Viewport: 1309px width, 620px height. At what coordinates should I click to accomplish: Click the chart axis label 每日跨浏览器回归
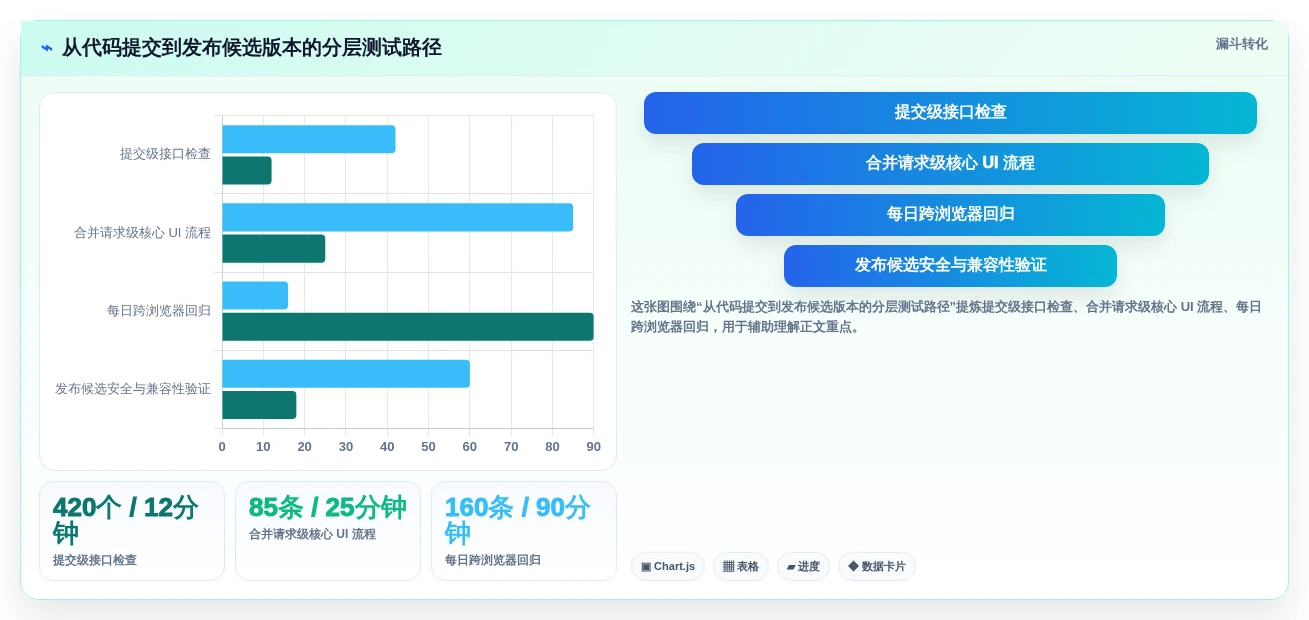[x=159, y=311]
